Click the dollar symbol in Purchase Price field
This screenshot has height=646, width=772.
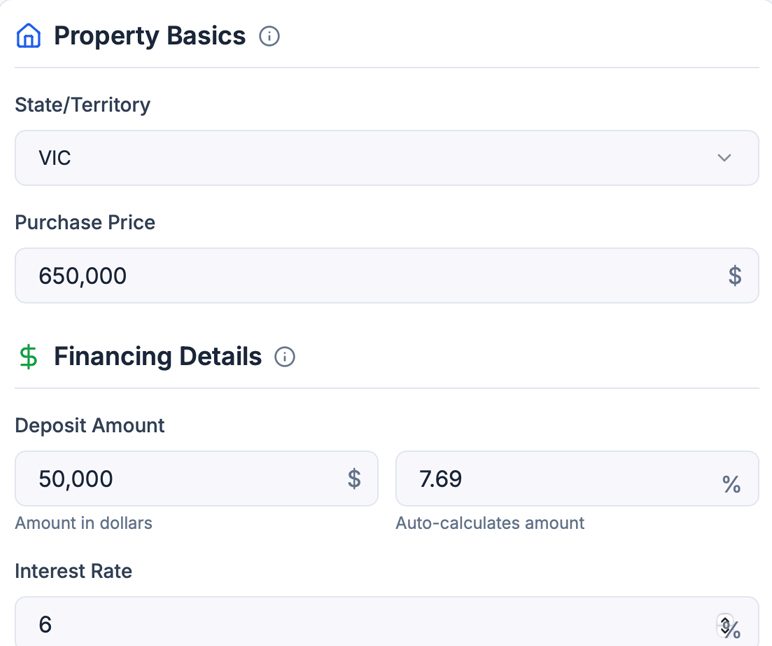pyautogui.click(x=735, y=276)
